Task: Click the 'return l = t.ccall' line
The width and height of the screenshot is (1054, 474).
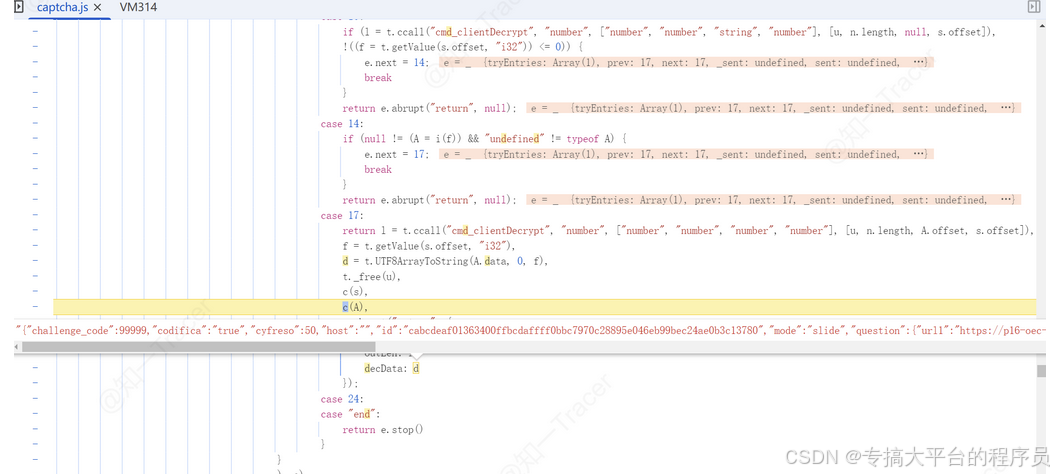Action: pos(688,231)
